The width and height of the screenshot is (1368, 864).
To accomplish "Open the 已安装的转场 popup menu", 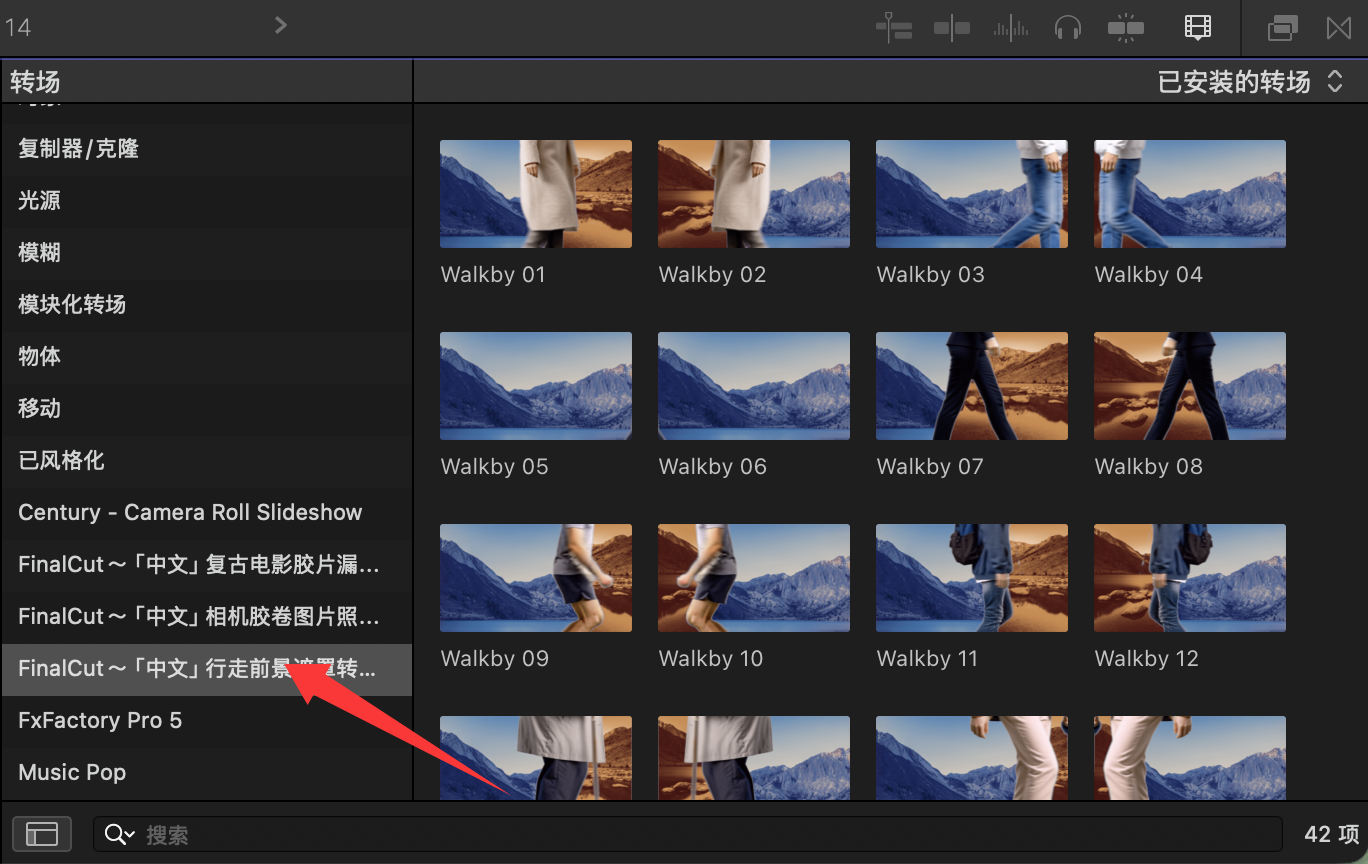I will click(1249, 82).
